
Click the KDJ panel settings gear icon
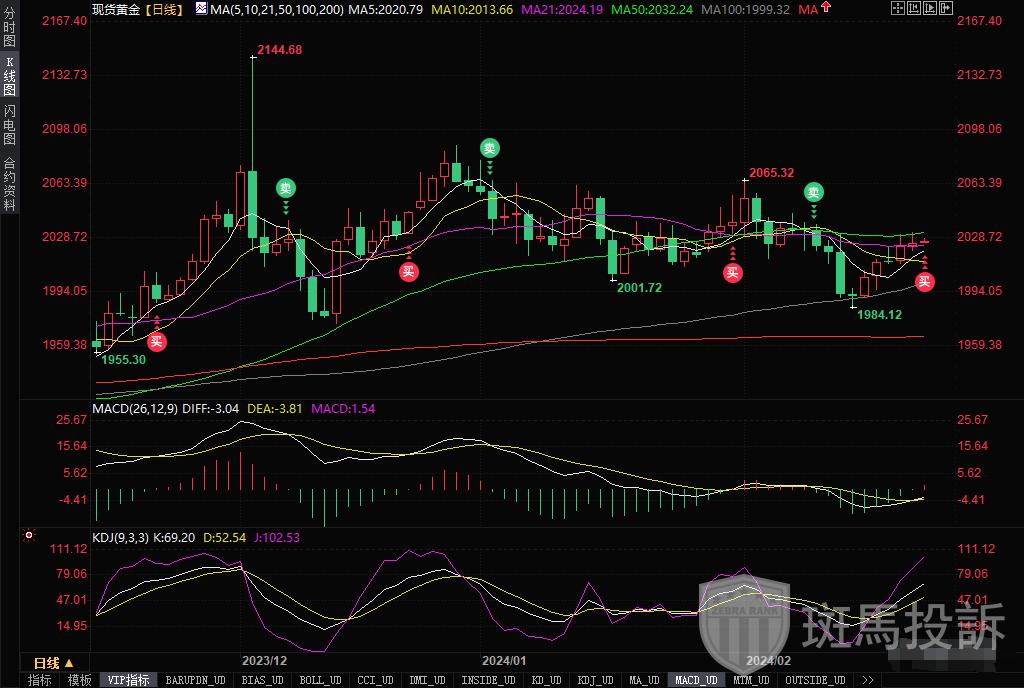coord(30,535)
